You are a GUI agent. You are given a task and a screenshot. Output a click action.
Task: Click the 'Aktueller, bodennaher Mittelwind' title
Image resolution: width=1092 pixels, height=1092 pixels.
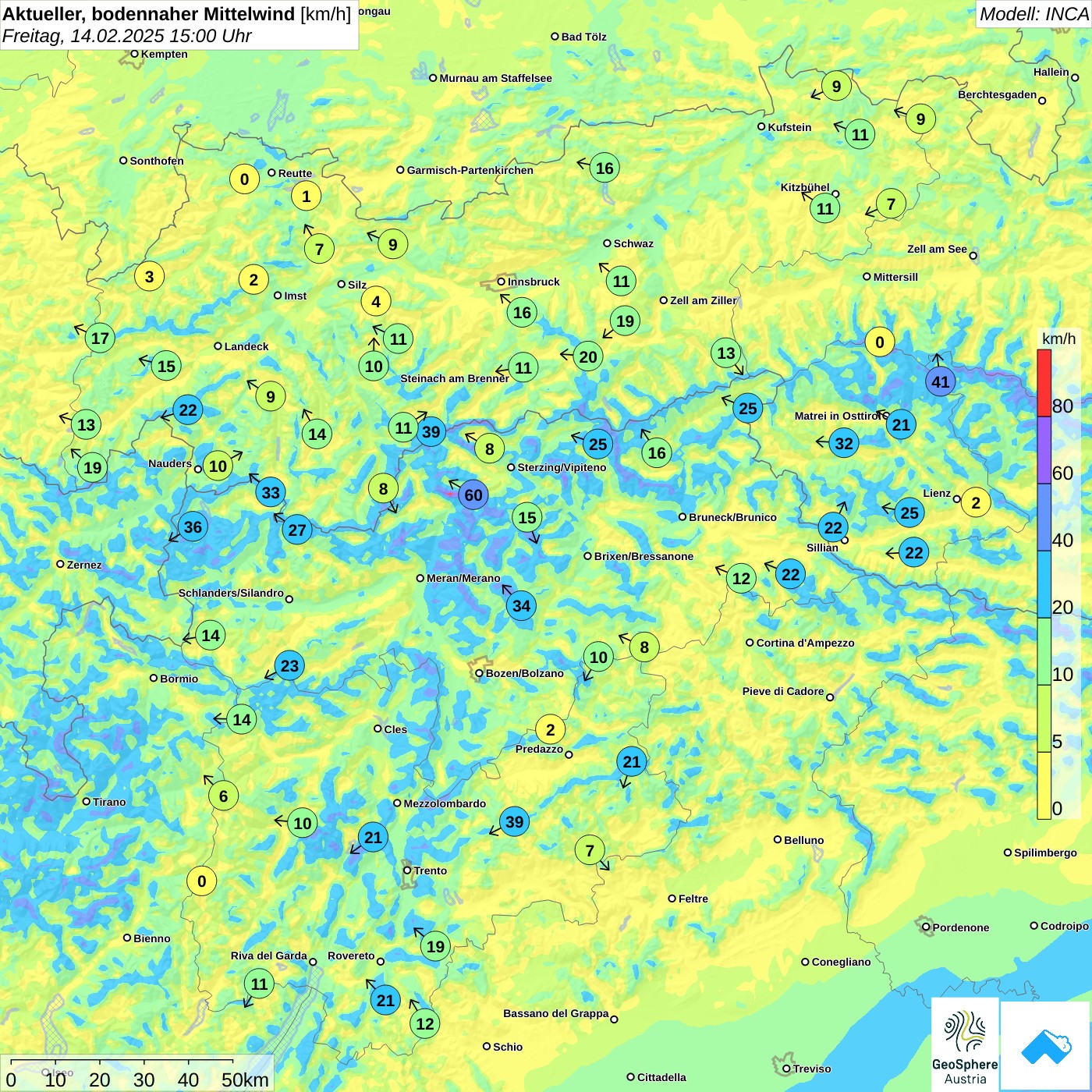149,14
